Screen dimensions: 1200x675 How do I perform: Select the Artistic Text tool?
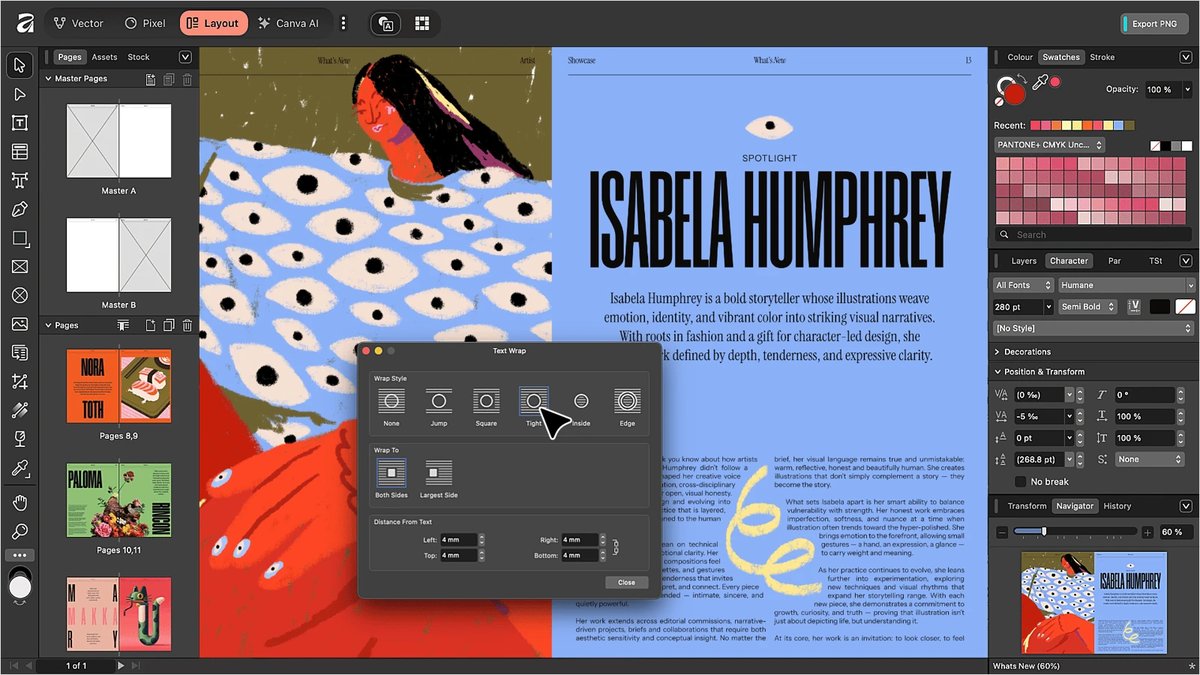pyautogui.click(x=19, y=181)
